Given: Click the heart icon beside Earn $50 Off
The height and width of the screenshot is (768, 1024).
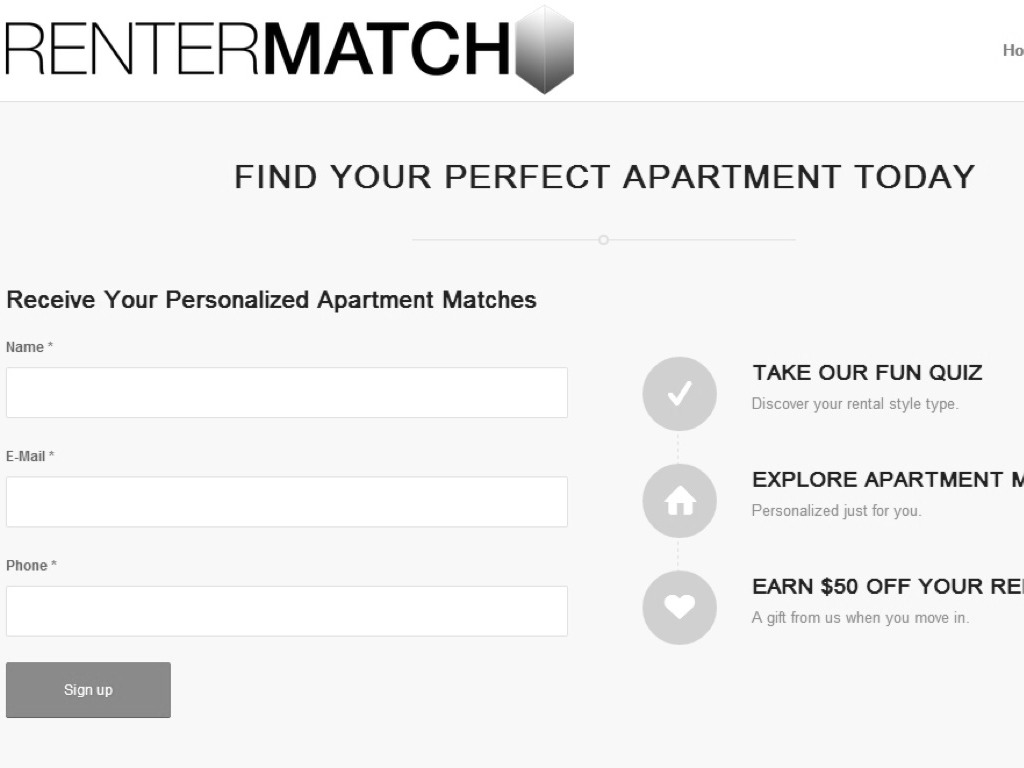Looking at the screenshot, I should point(679,607).
